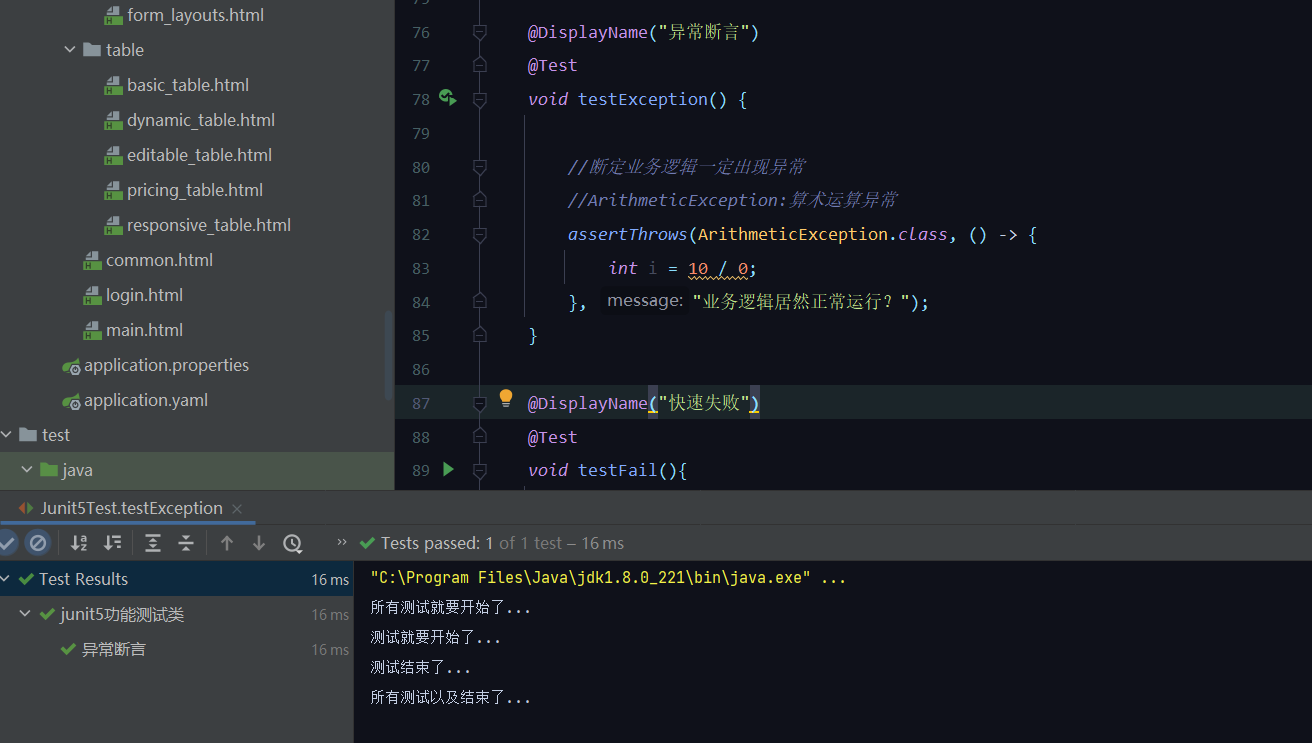The width and height of the screenshot is (1312, 743).
Task: Select the table folder label
Action: [x=125, y=50]
